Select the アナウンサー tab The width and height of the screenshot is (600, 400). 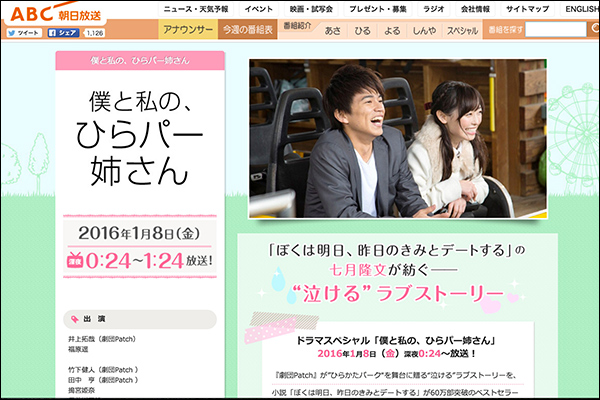187,30
